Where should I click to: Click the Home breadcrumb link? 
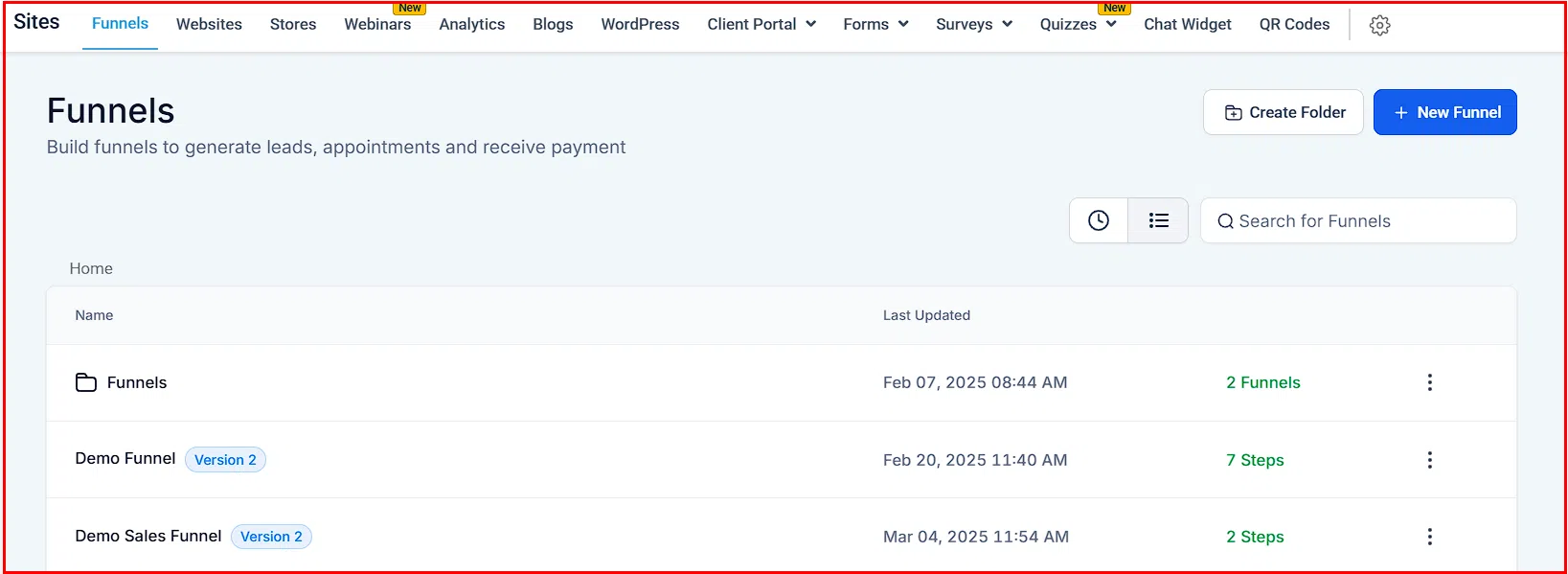(x=91, y=268)
